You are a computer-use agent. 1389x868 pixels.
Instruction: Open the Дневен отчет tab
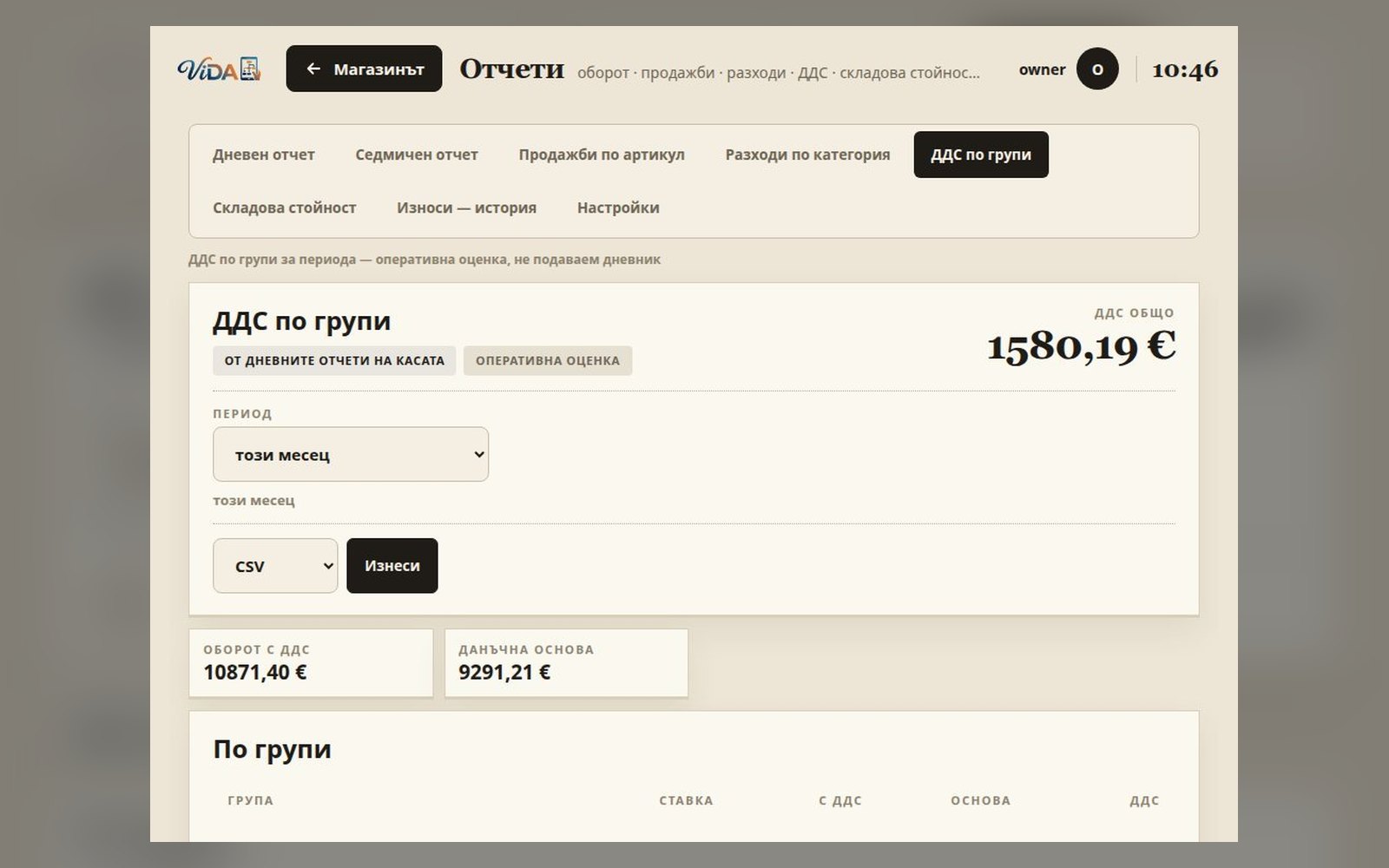[264, 155]
